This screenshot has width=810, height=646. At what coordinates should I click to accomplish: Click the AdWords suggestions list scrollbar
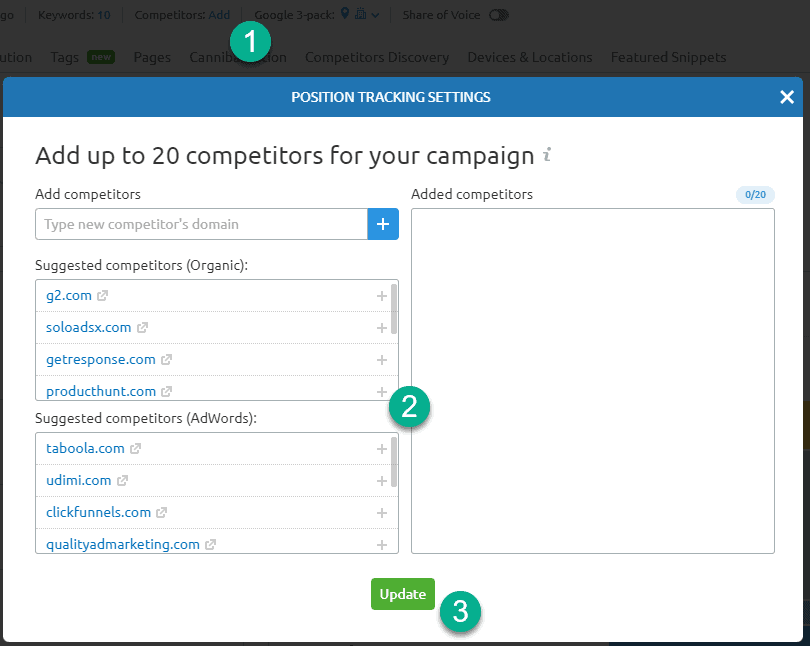coord(394,462)
